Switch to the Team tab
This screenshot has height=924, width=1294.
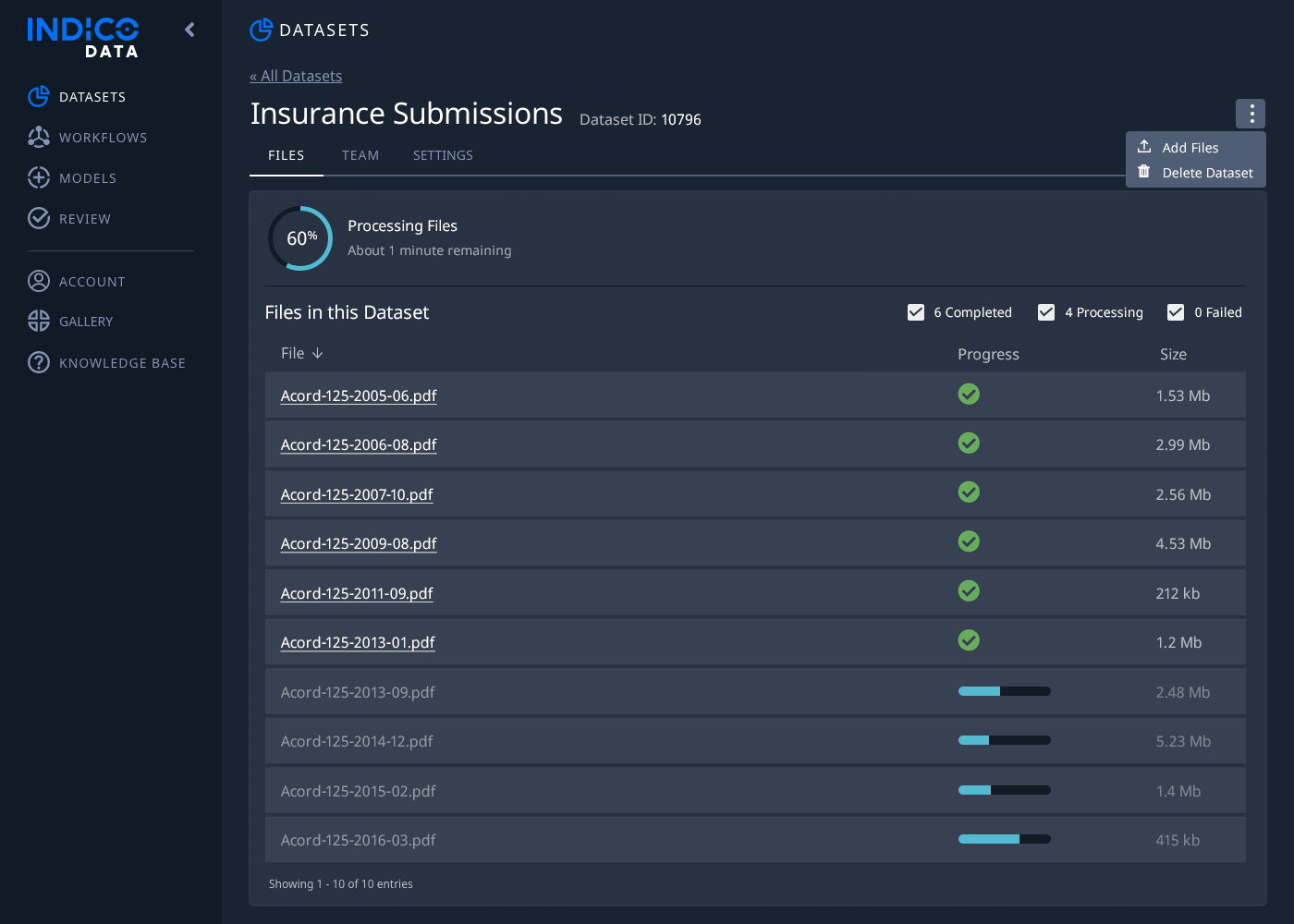[x=360, y=155]
